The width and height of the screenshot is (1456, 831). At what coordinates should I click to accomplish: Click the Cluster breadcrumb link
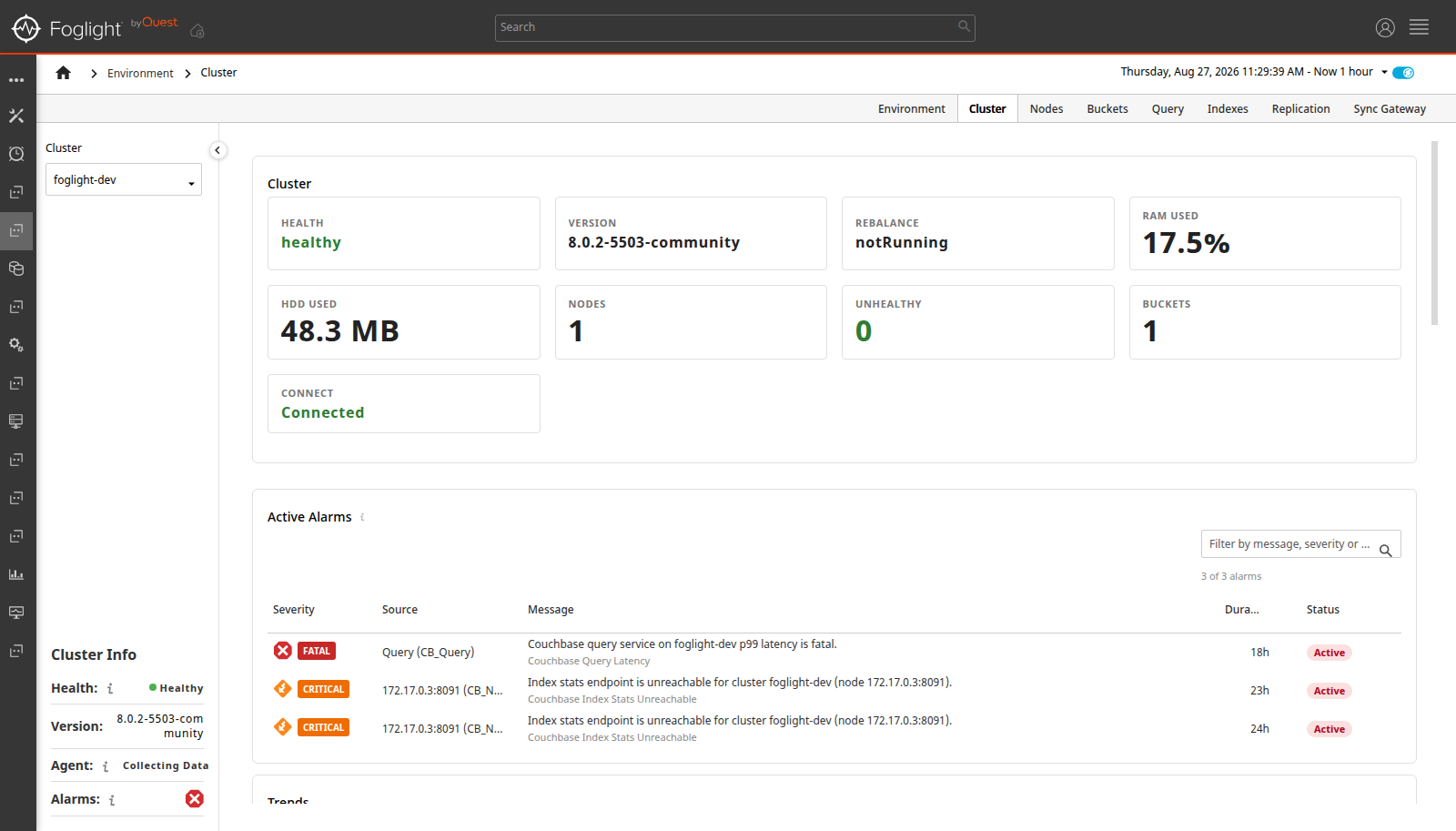coord(218,73)
